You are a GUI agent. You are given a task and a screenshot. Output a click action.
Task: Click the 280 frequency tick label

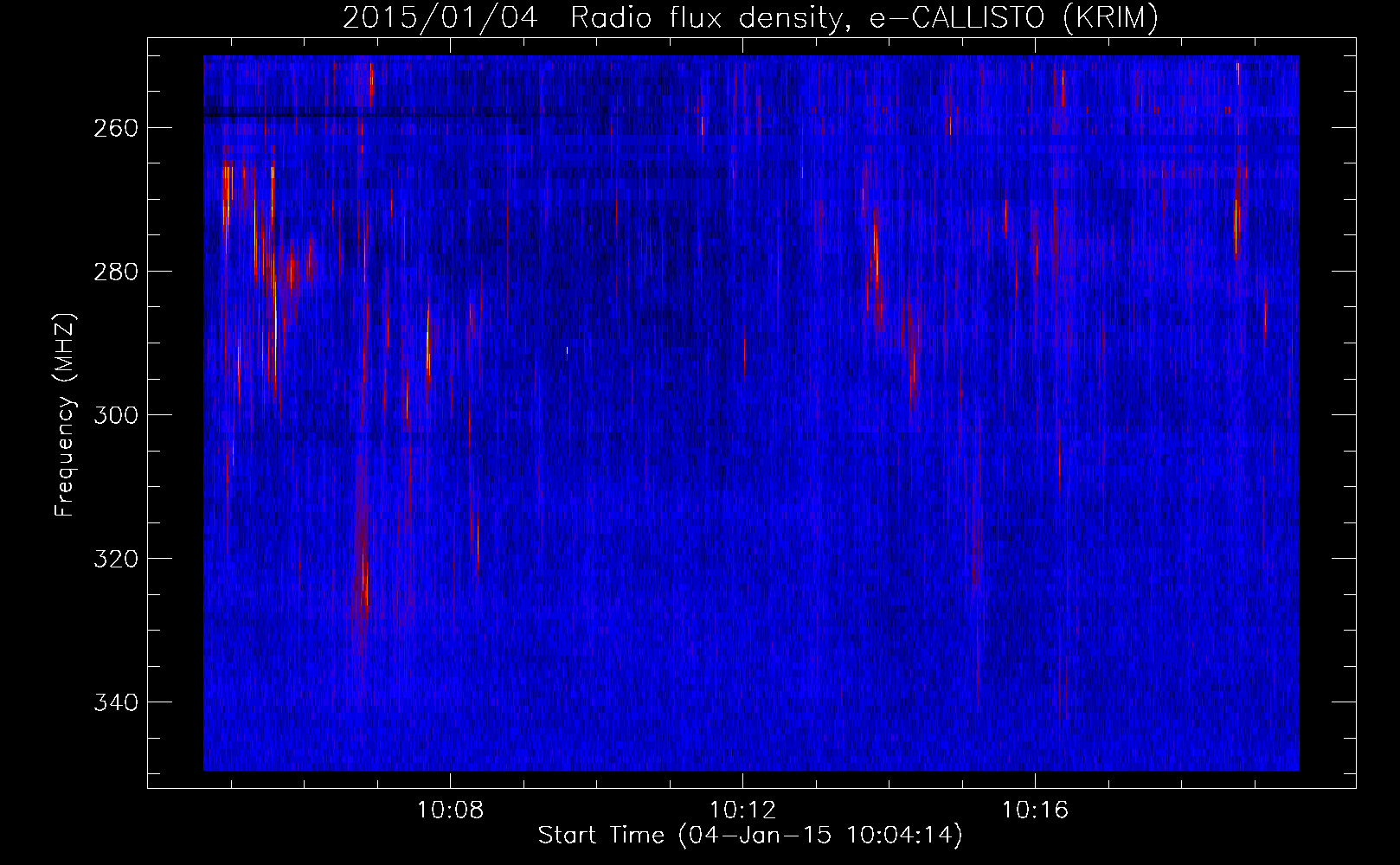(115, 272)
